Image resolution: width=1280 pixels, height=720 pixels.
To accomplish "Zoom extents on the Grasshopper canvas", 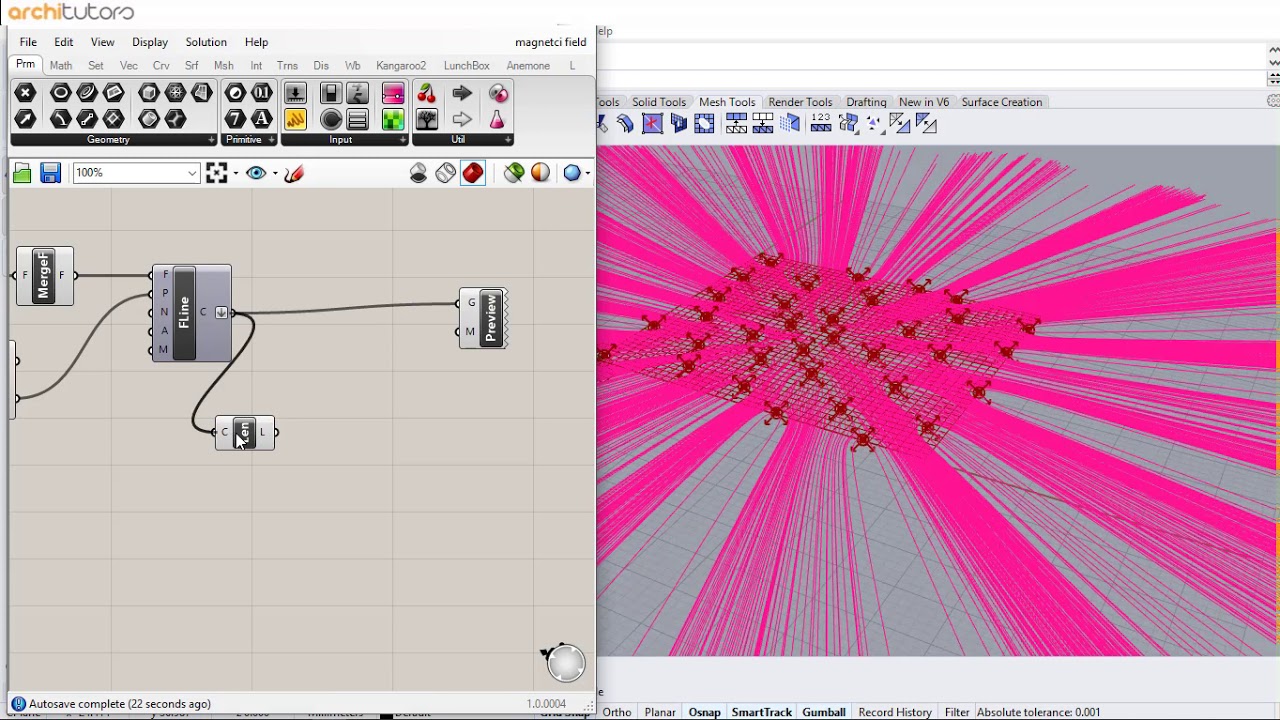I will (x=217, y=173).
